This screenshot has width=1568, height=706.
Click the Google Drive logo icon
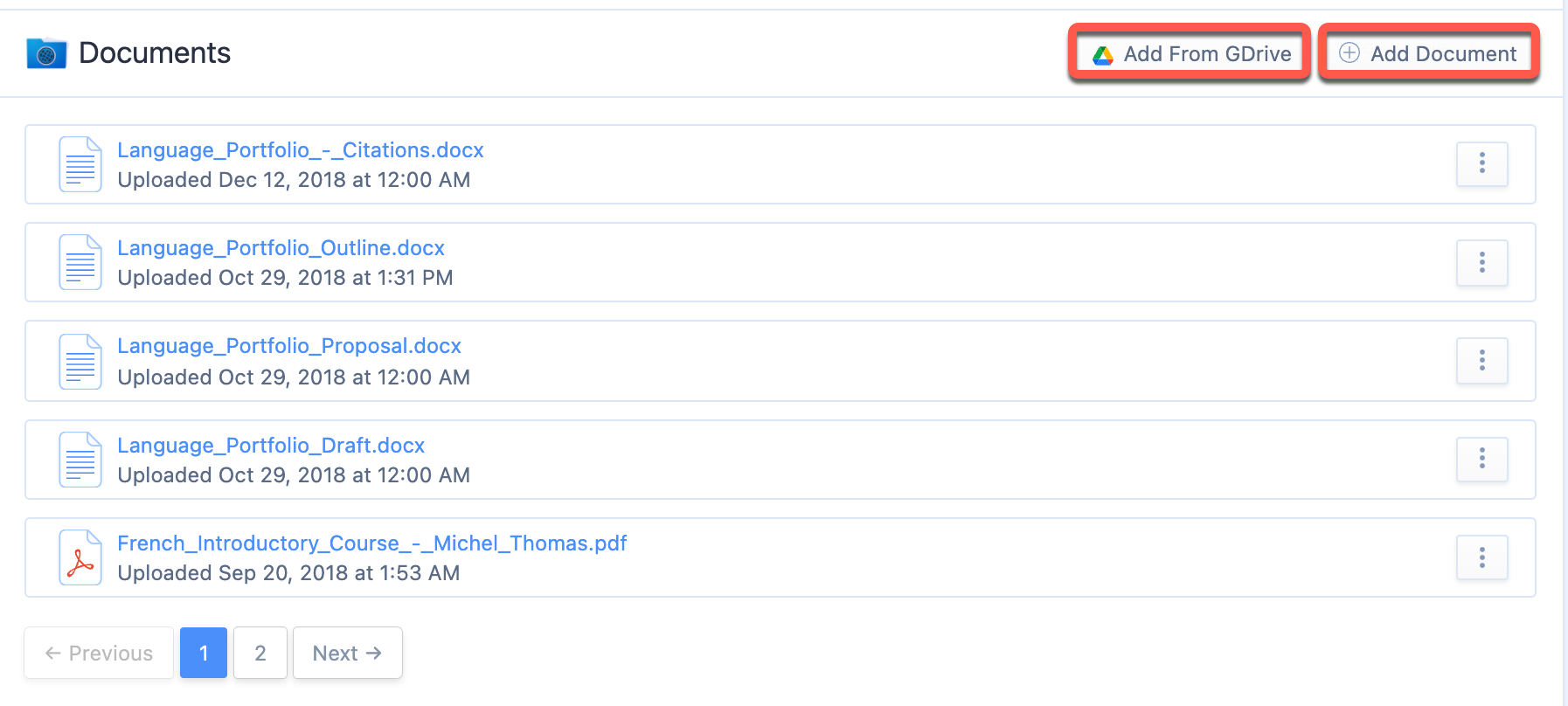pyautogui.click(x=1103, y=55)
